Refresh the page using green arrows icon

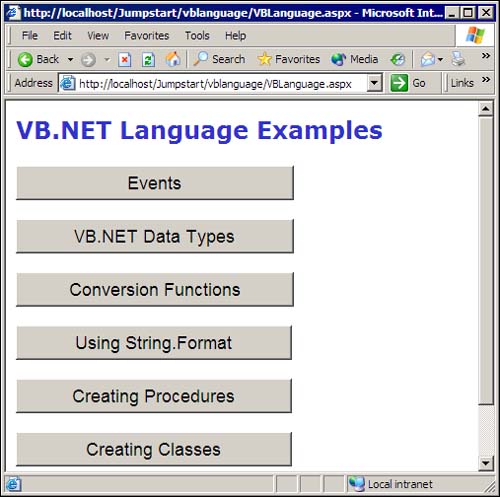[x=148, y=60]
